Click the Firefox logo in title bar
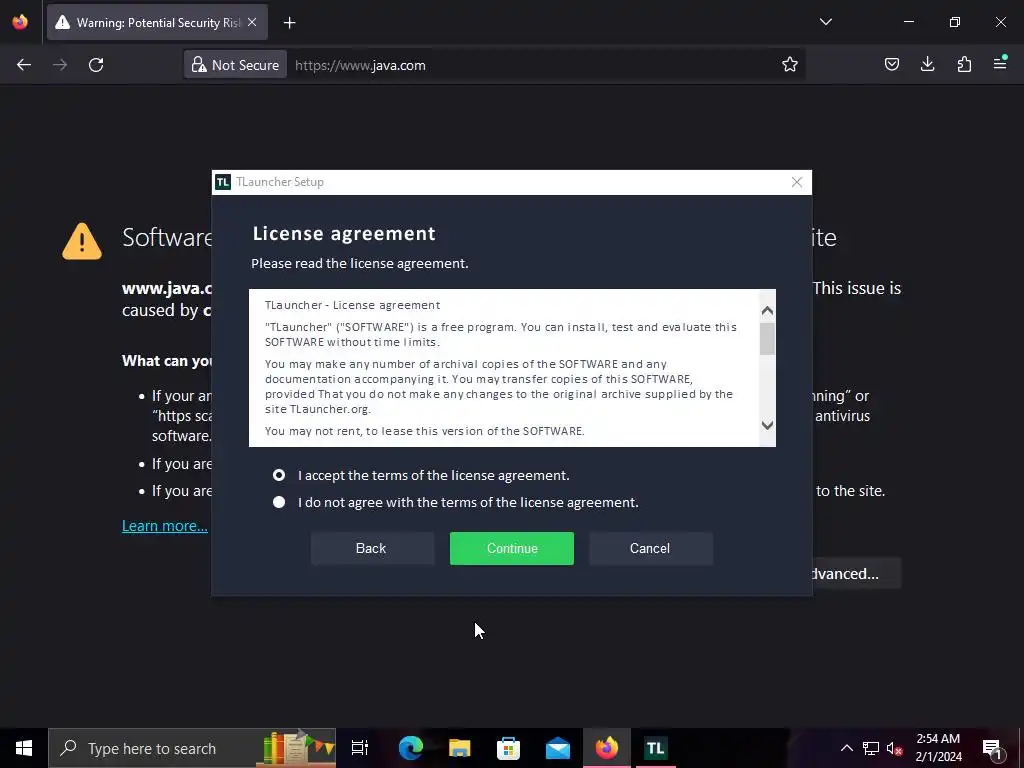Viewport: 1024px width, 768px height. click(20, 22)
